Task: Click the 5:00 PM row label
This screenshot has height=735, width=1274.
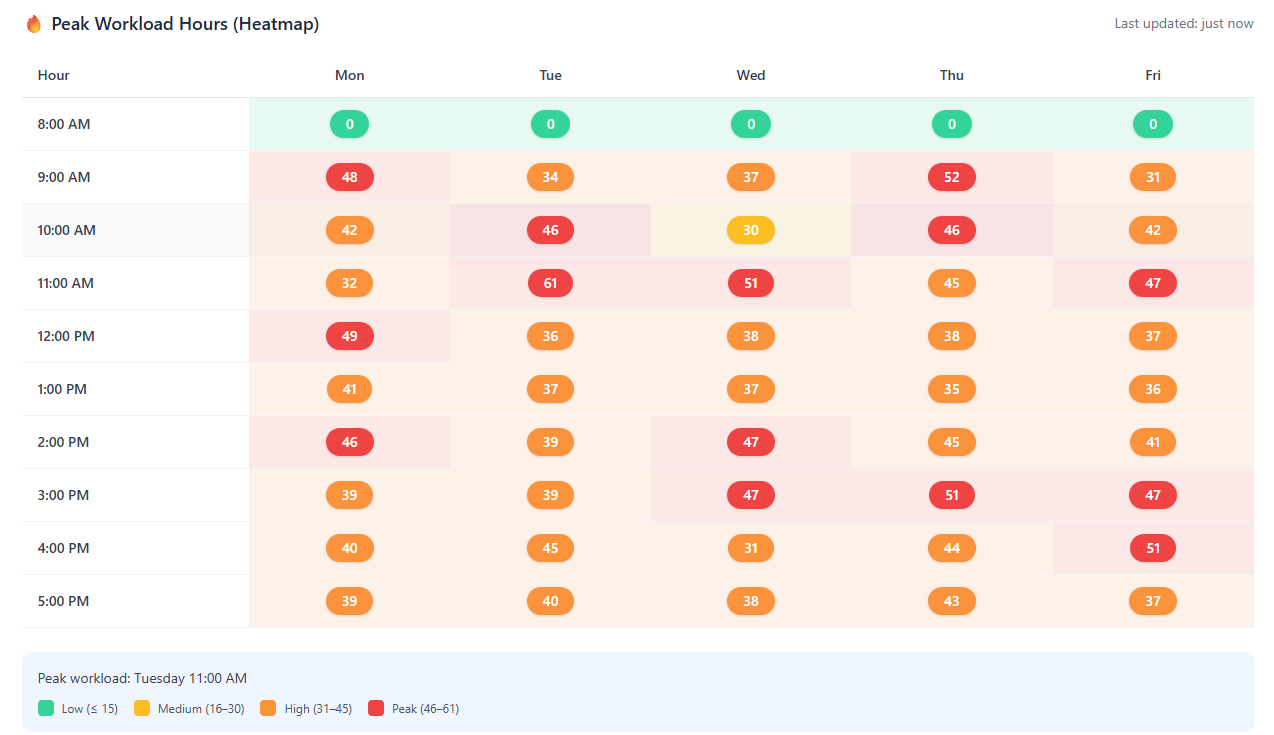Action: (63, 601)
